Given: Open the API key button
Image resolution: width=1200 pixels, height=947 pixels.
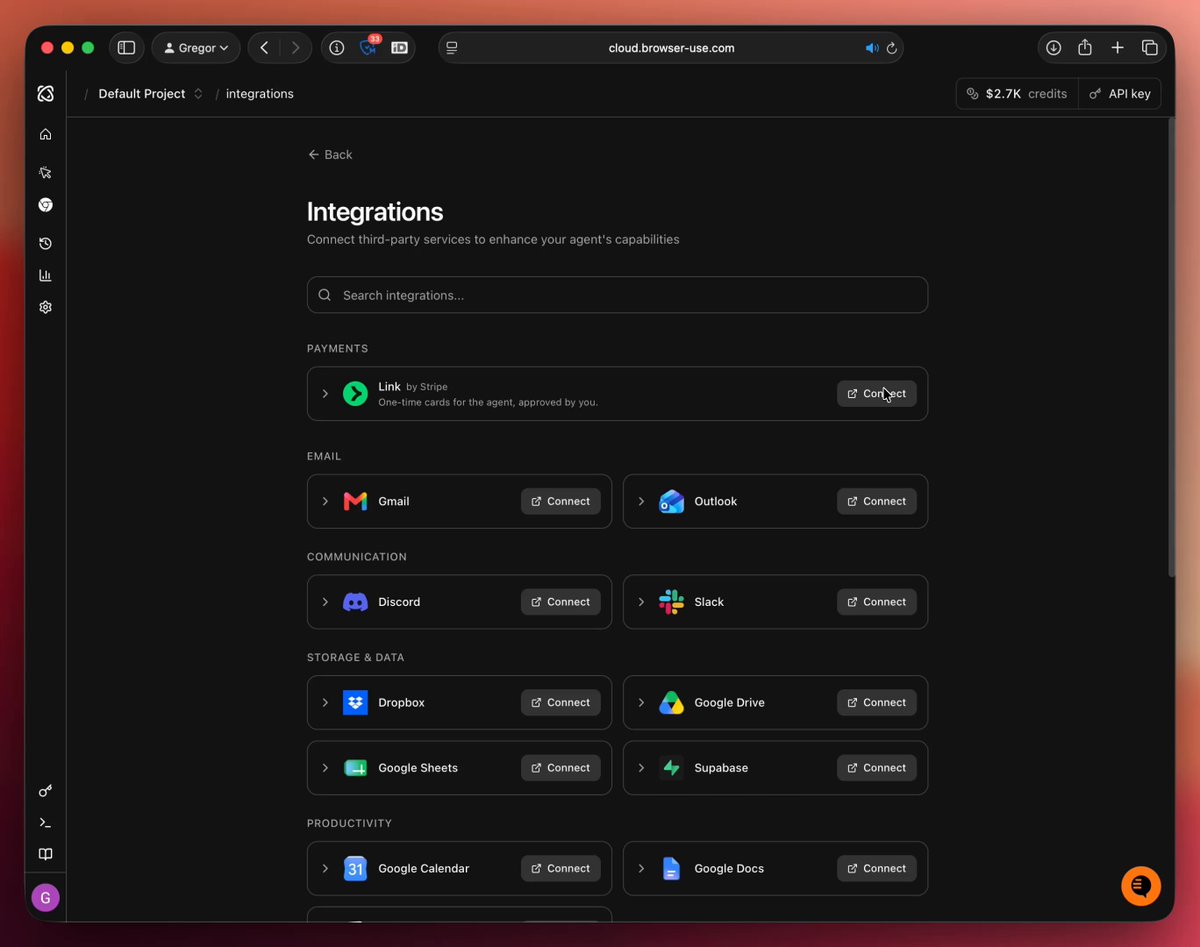Looking at the screenshot, I should pyautogui.click(x=1120, y=94).
